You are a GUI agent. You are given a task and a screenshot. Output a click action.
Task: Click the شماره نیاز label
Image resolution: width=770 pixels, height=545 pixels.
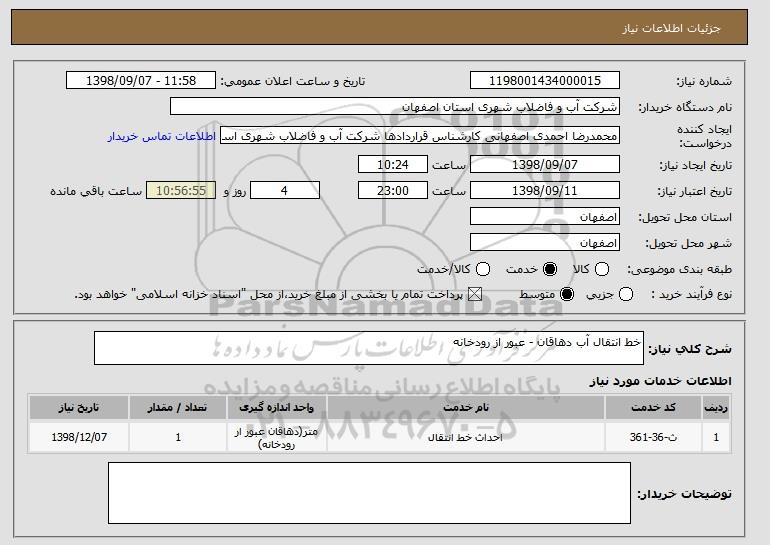pos(704,82)
